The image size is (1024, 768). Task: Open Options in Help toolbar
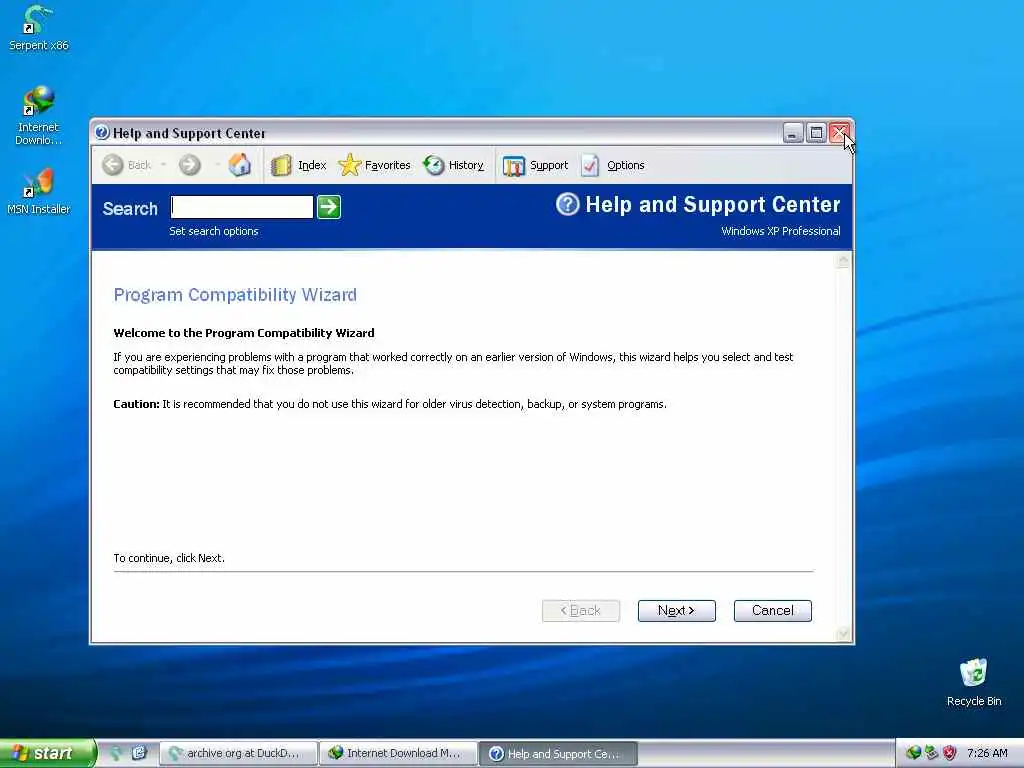[x=613, y=165]
